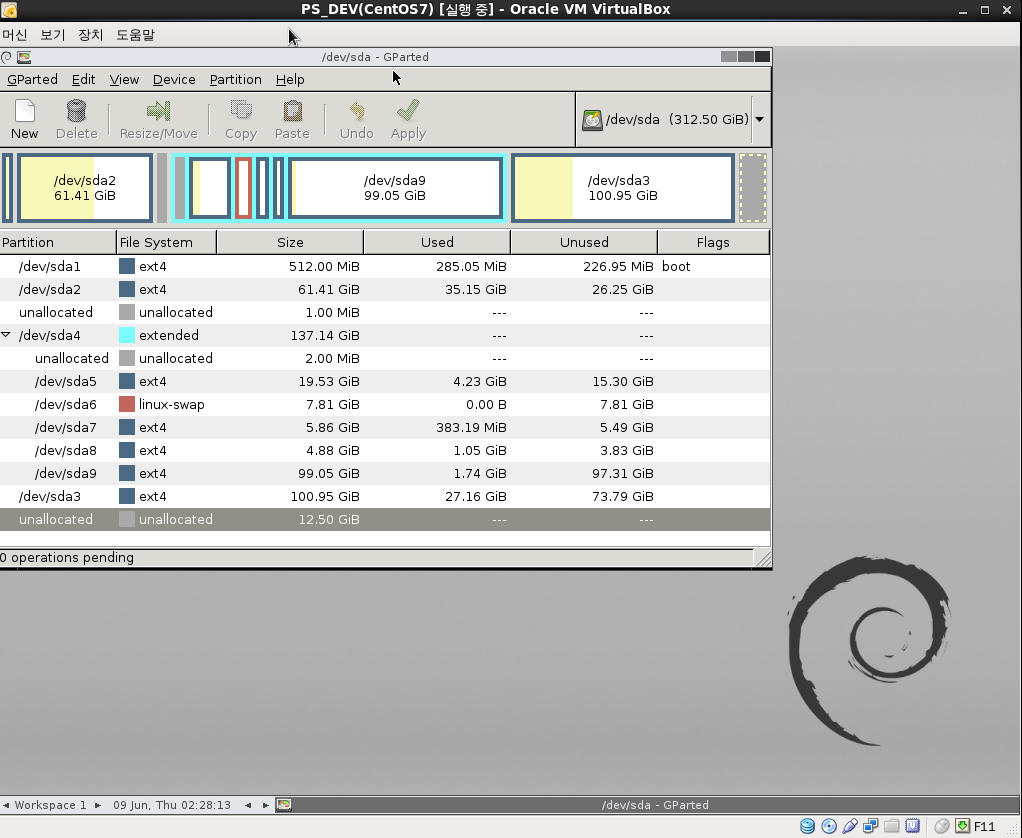Viewport: 1022px width, 838px height.
Task: Click the VirtualBox app icon in title bar
Action: (9, 9)
